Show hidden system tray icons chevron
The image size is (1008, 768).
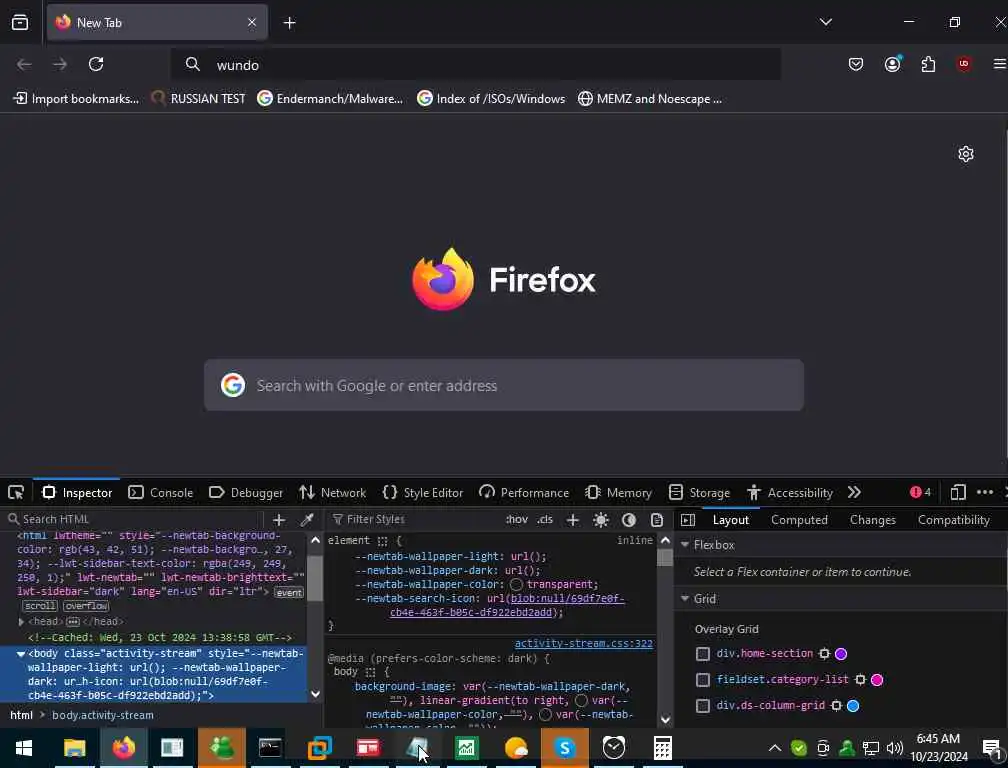(775, 748)
